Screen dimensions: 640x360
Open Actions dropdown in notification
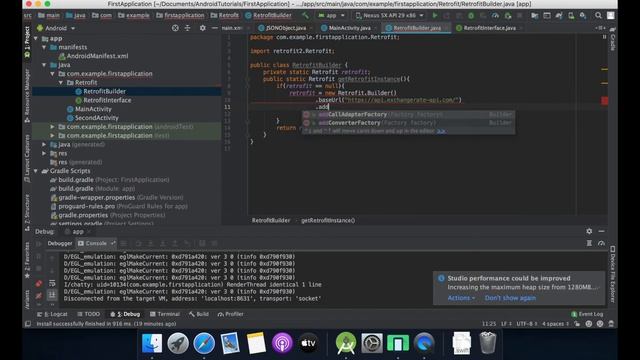click(461, 298)
